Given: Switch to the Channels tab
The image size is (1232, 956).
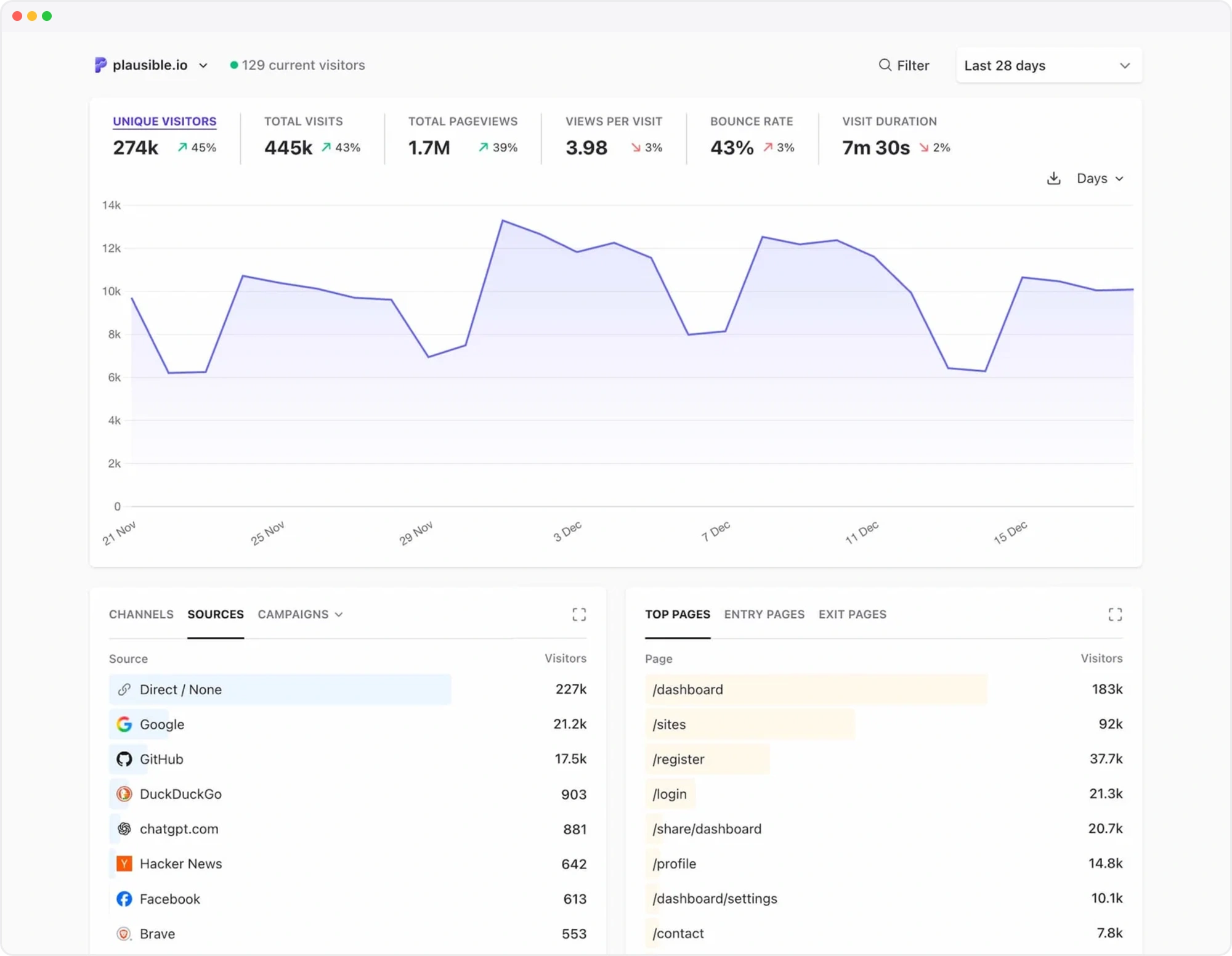Looking at the screenshot, I should [141, 614].
